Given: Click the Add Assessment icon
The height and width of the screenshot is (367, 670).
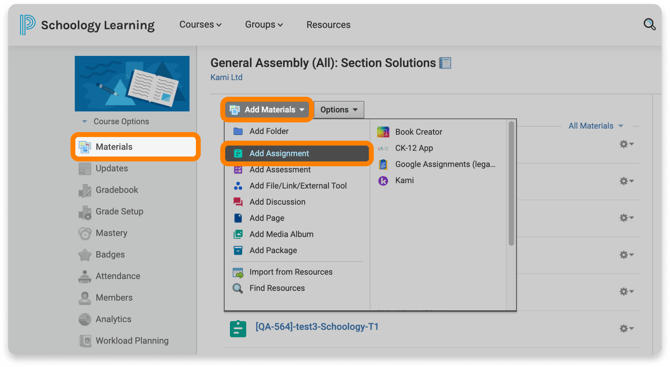Looking at the screenshot, I should click(238, 170).
